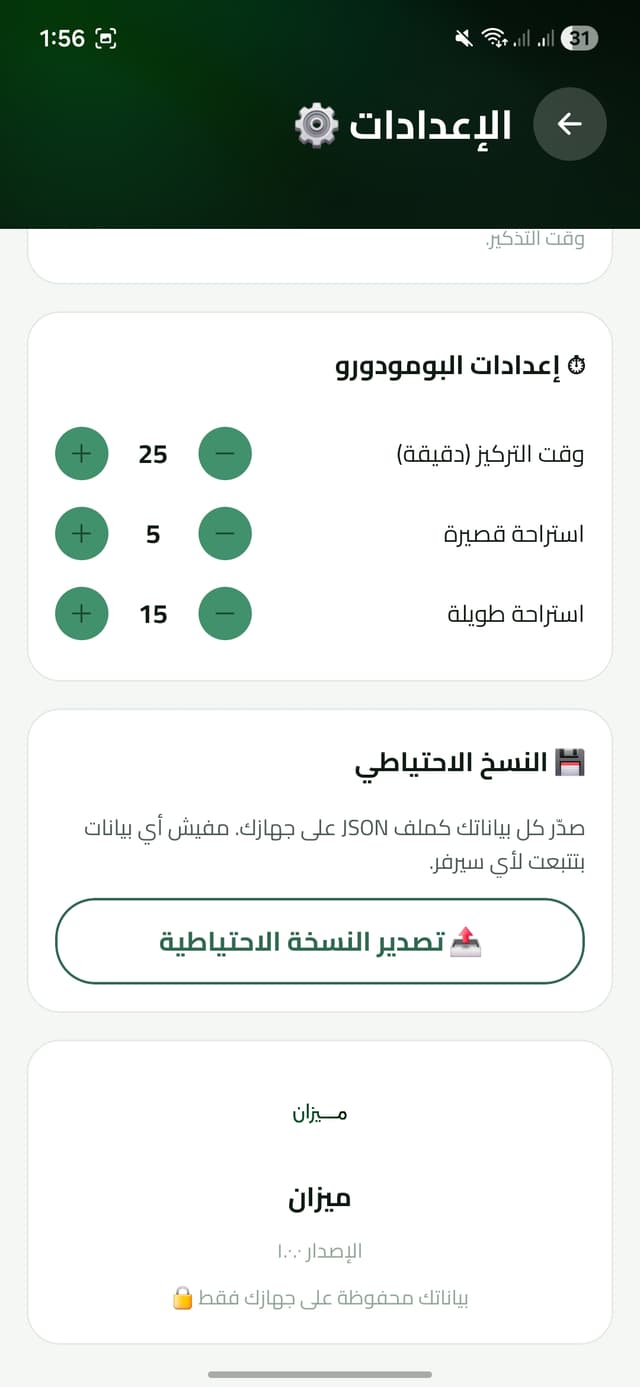The image size is (640, 1387).
Task: Increase focus time above 25 minutes
Action: 81,453
